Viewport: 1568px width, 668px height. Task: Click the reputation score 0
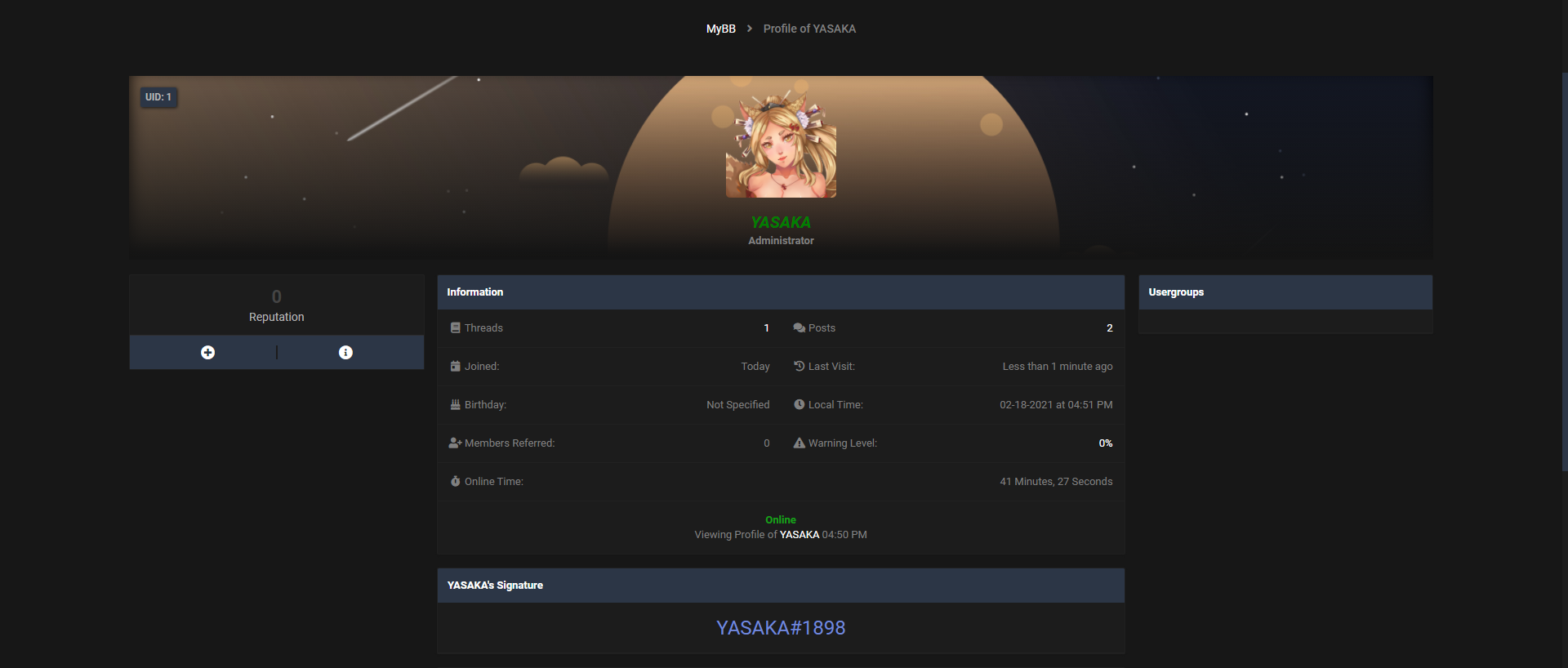point(276,296)
